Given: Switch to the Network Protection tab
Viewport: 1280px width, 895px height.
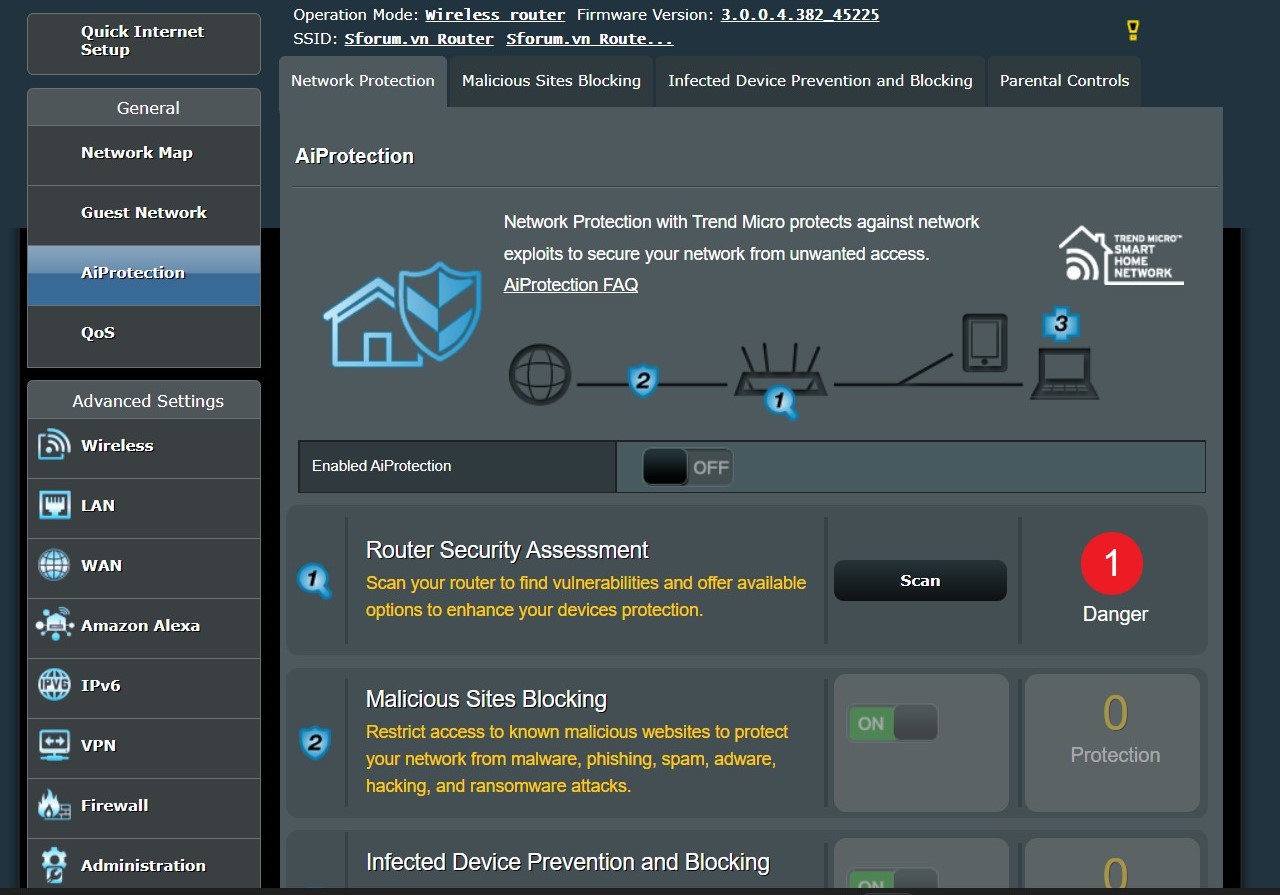Looking at the screenshot, I should (x=363, y=81).
